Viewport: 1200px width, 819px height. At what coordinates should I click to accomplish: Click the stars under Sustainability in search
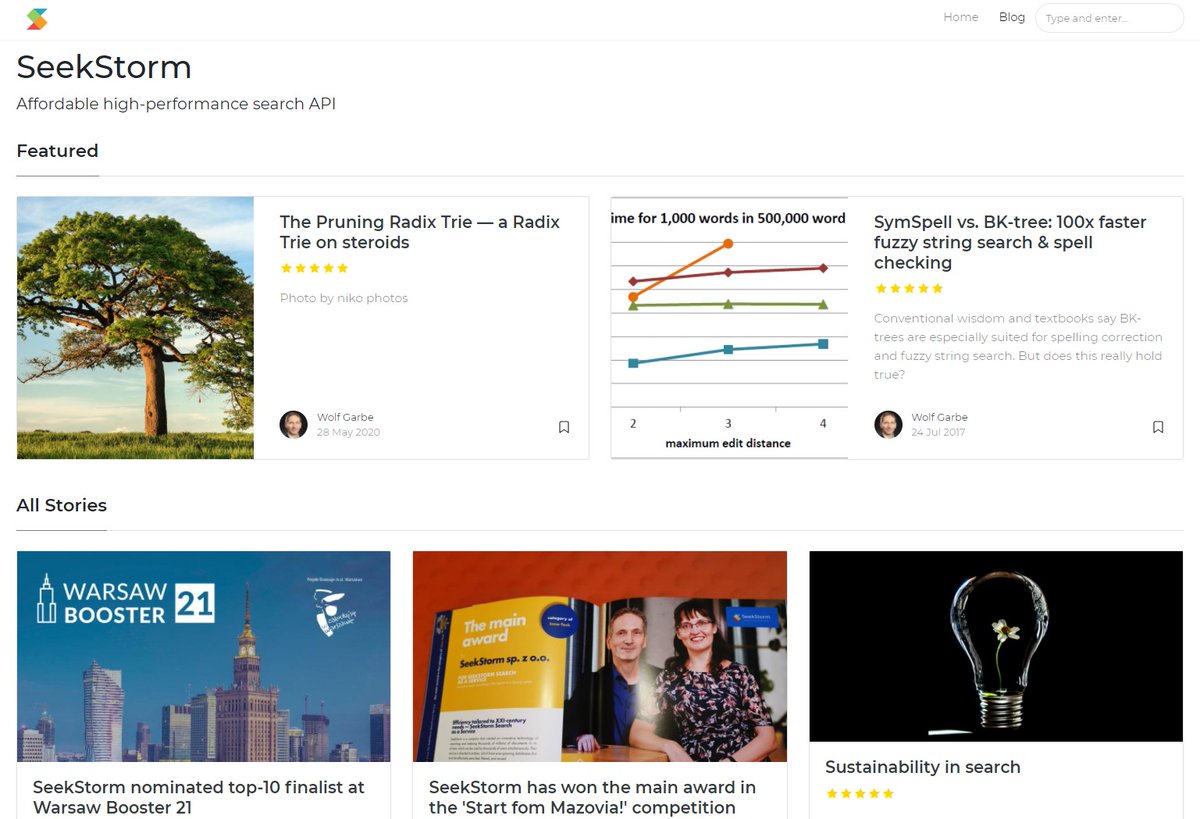point(859,793)
